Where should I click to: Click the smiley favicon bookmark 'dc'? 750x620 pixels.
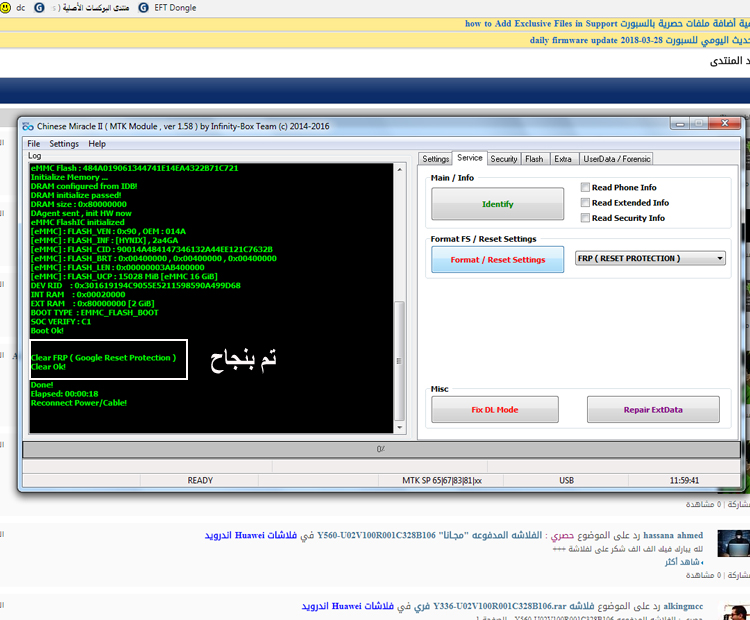13,8
